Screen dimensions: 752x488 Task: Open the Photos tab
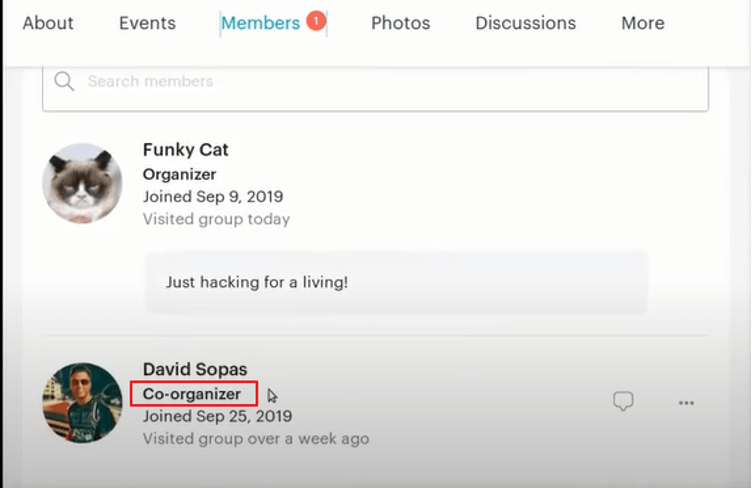tap(400, 23)
